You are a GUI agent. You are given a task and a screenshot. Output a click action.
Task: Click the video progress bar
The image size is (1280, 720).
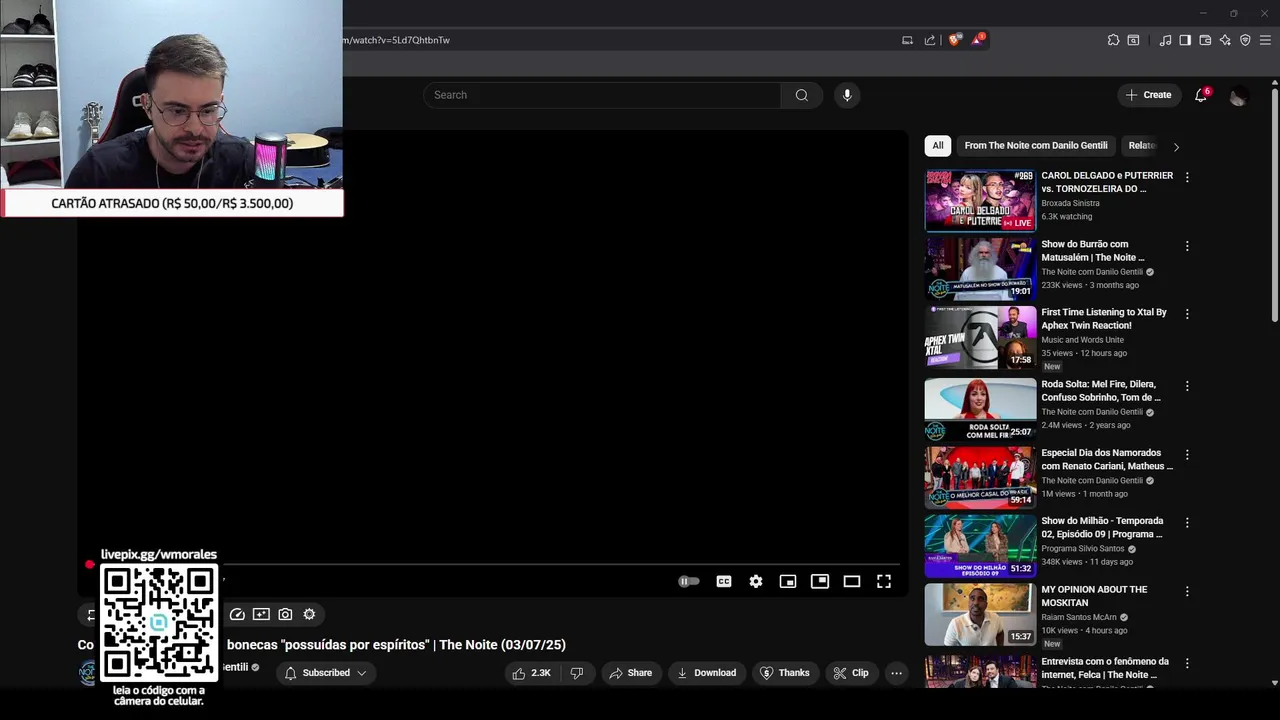tap(492, 565)
